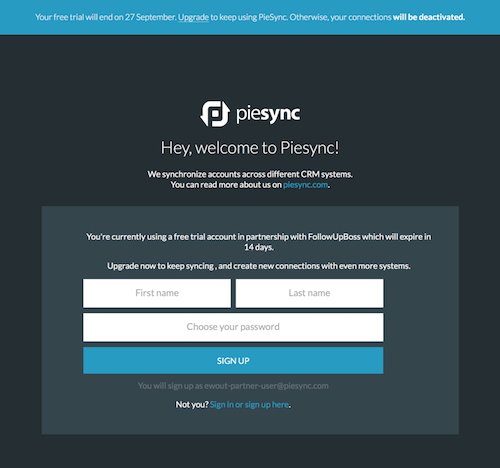Click into Choose your password field
The width and height of the screenshot is (500, 468).
point(233,327)
